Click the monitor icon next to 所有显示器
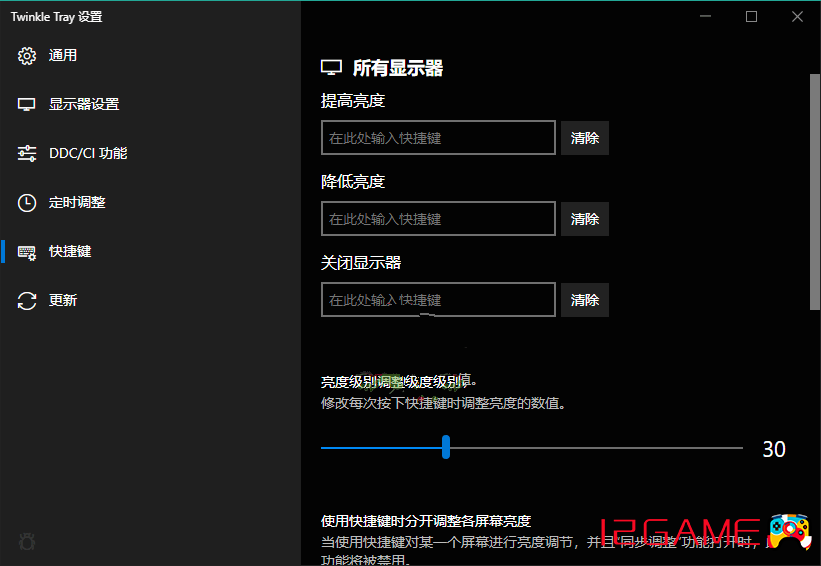Viewport: 821px width, 566px height. pos(331,68)
